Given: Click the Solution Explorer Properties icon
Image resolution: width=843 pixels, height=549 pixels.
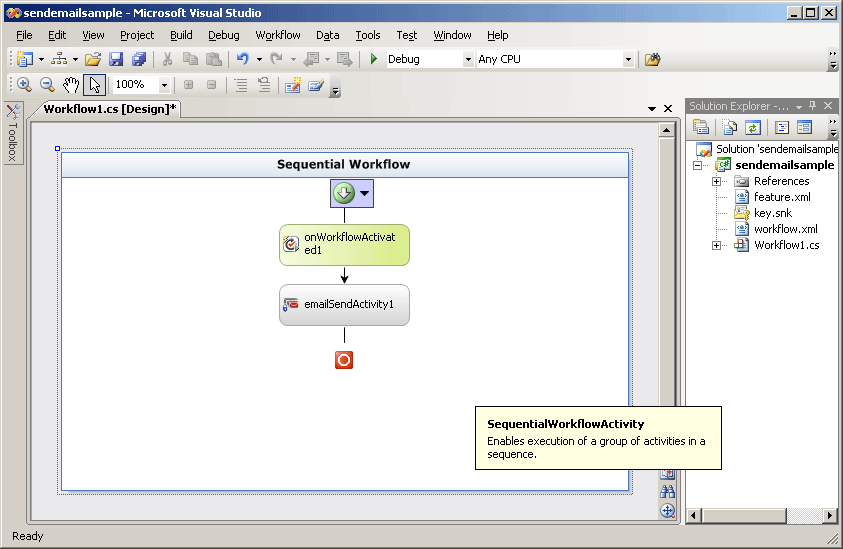Looking at the screenshot, I should (701, 127).
